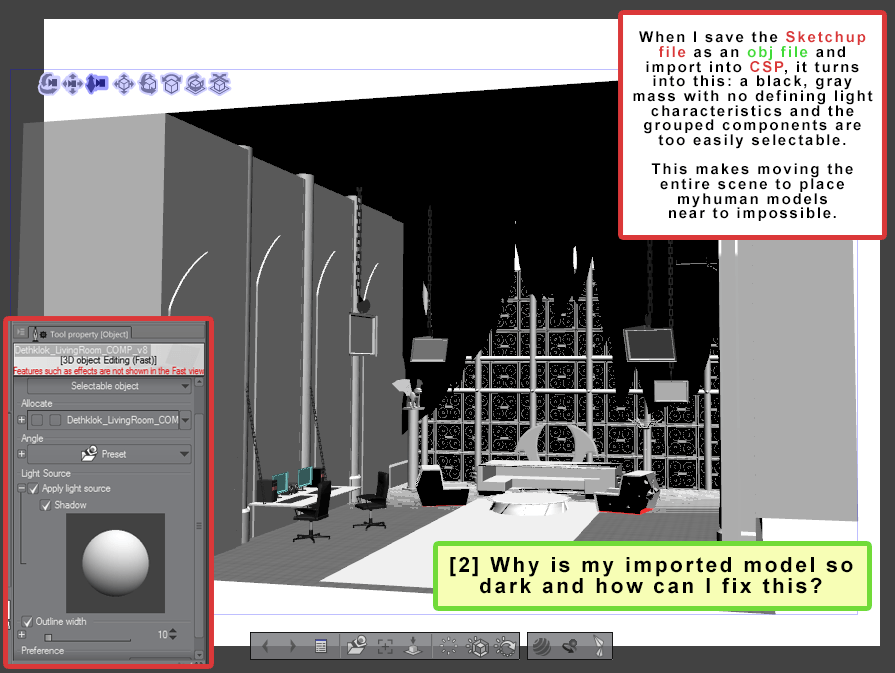The height and width of the screenshot is (673, 895).
Task: Toggle the Apply light source checkbox
Action: click(33, 489)
